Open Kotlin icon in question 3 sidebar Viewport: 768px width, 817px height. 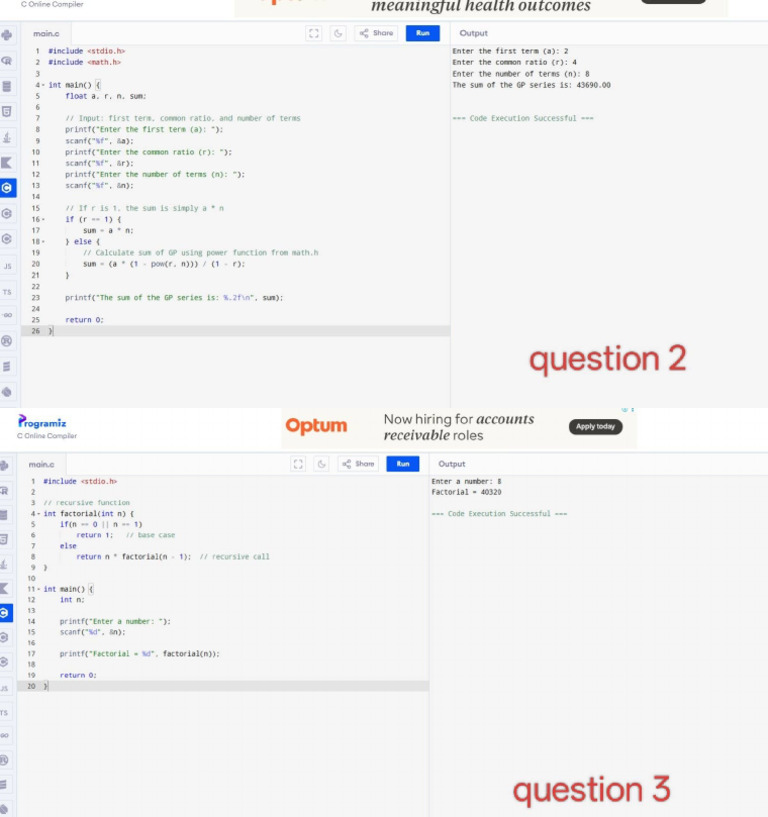4,589
